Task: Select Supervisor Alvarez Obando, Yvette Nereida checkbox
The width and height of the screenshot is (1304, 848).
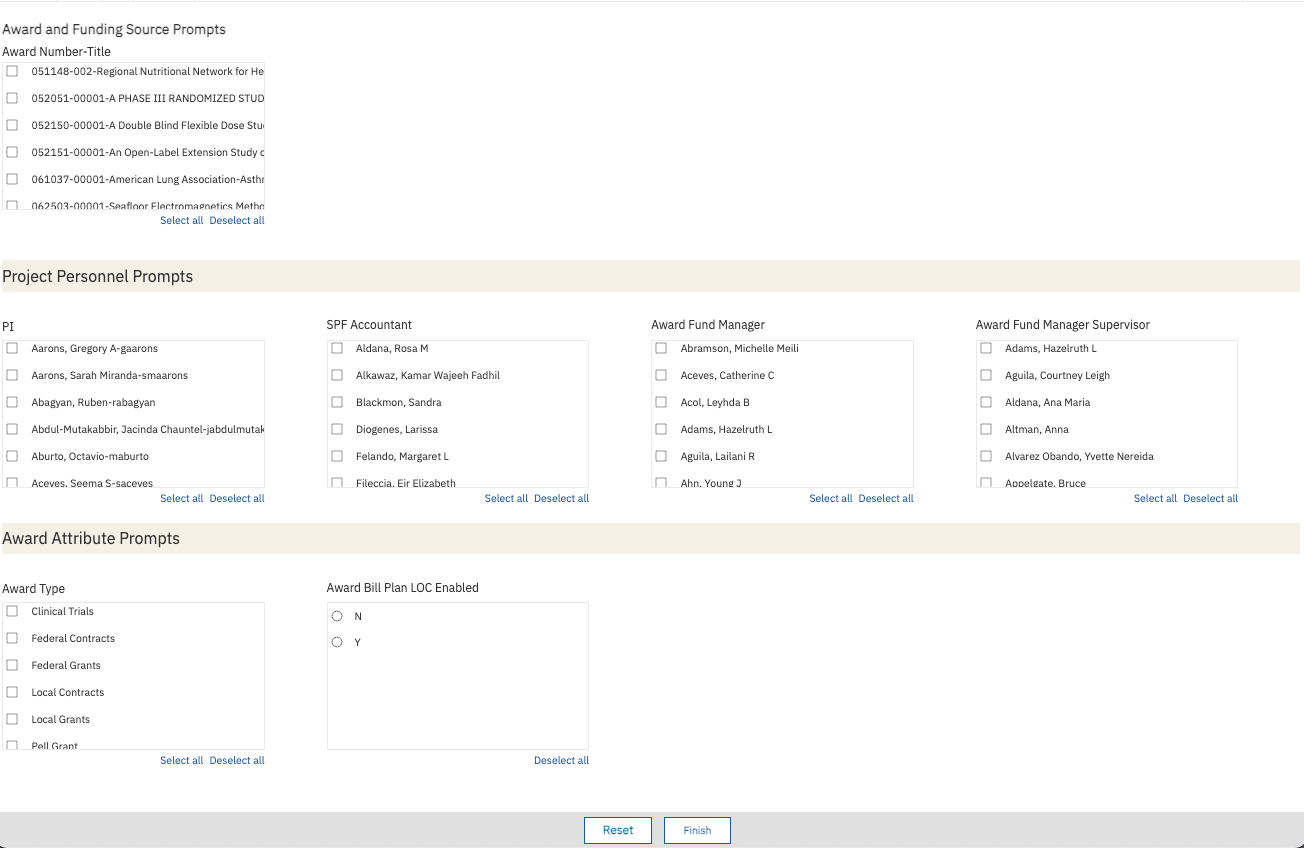Action: (986, 456)
